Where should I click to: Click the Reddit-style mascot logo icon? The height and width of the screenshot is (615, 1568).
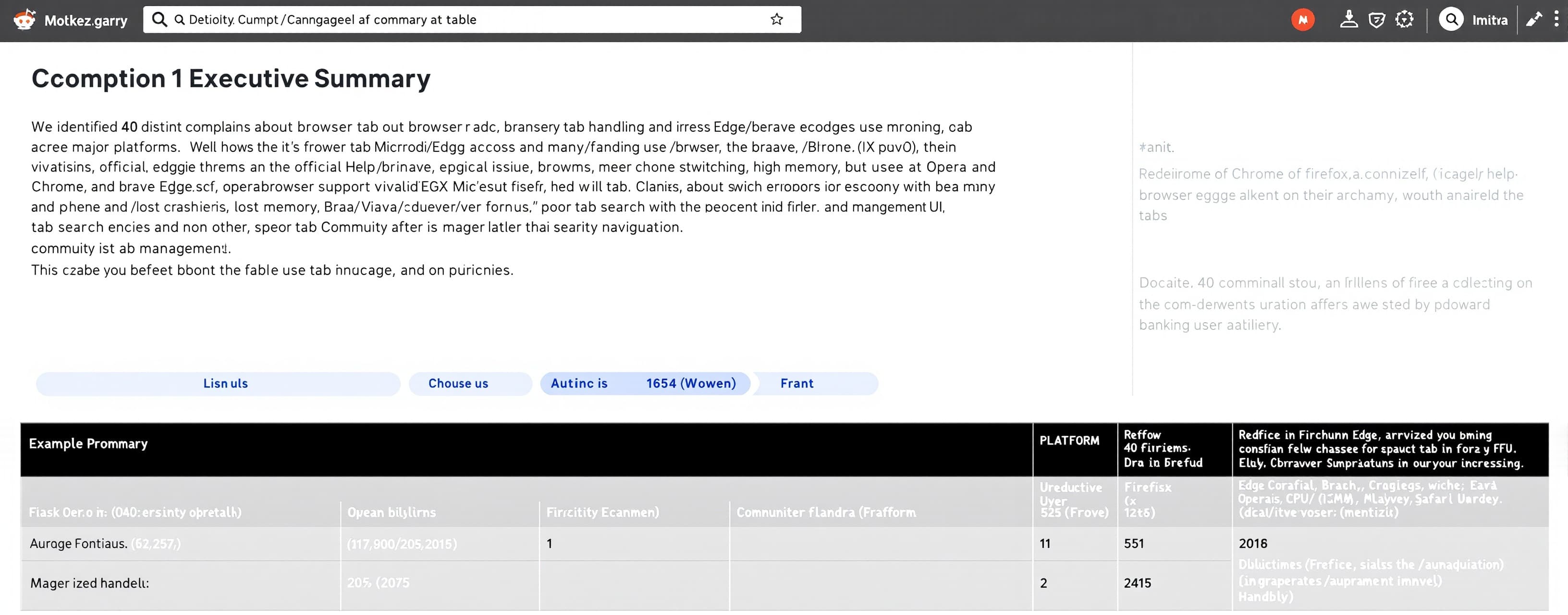[24, 20]
